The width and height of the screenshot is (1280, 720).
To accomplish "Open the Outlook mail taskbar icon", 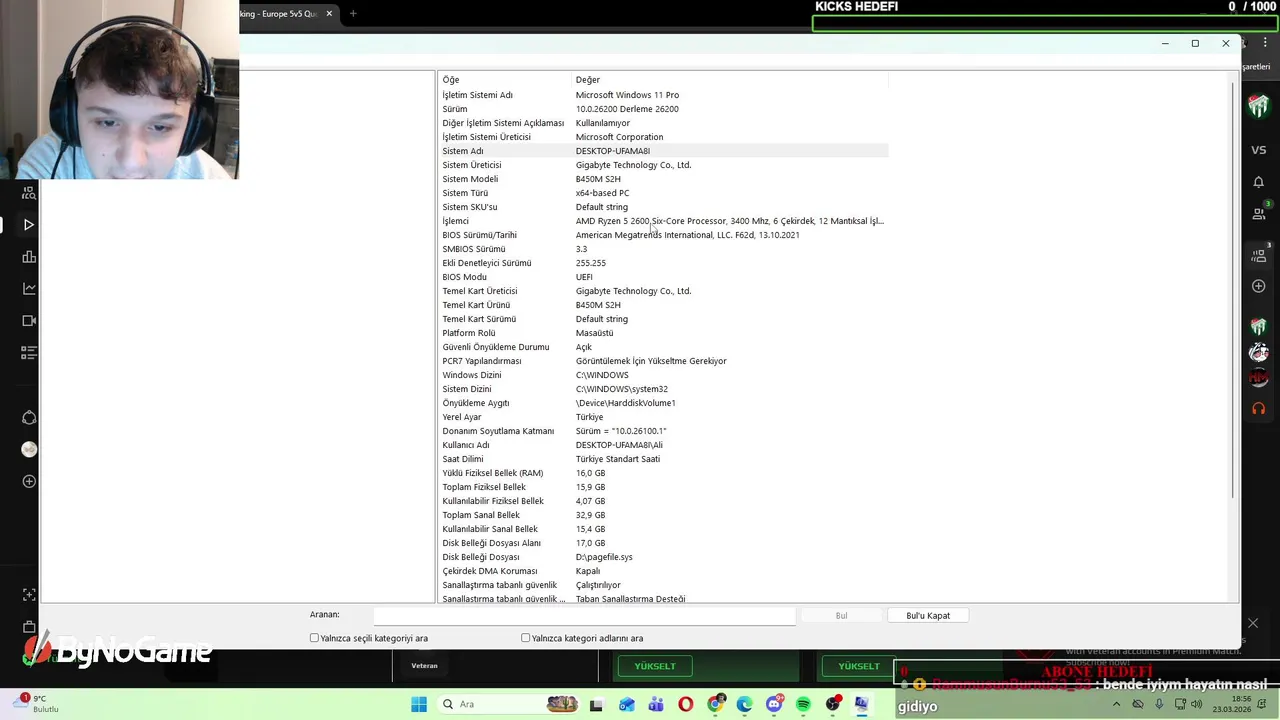I will (x=626, y=704).
